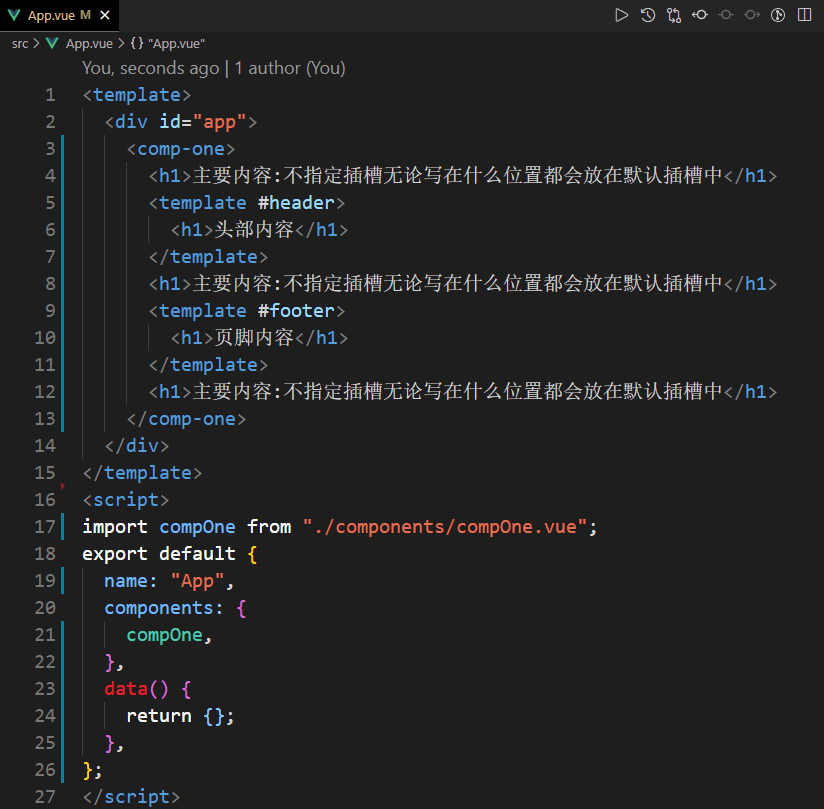Click the M modified badge on the tab
The height and width of the screenshot is (809, 824).
click(x=85, y=15)
